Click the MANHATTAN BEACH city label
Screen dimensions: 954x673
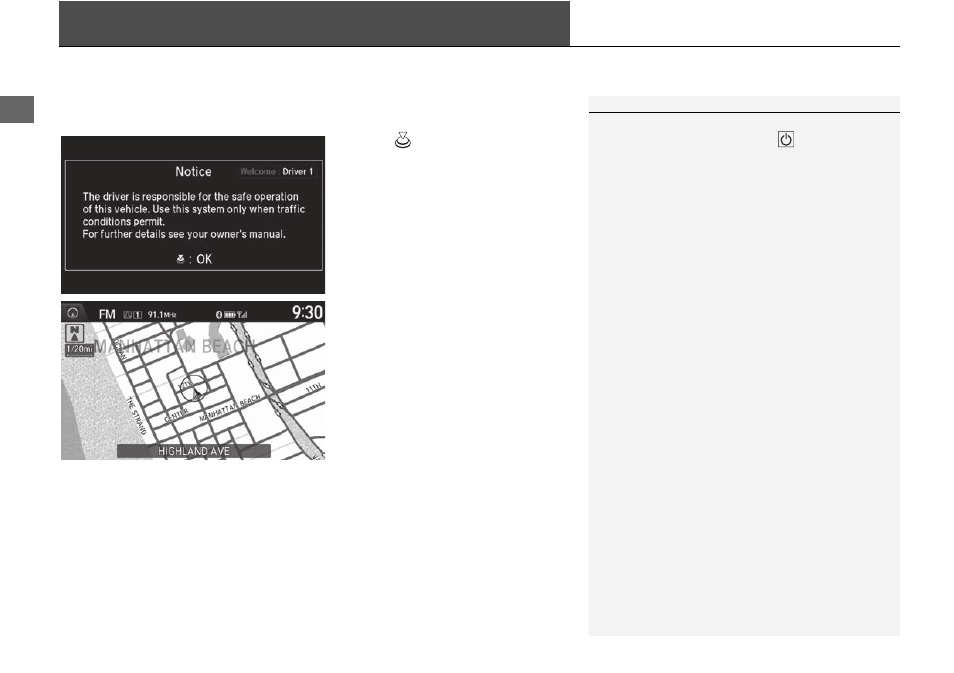click(x=175, y=346)
